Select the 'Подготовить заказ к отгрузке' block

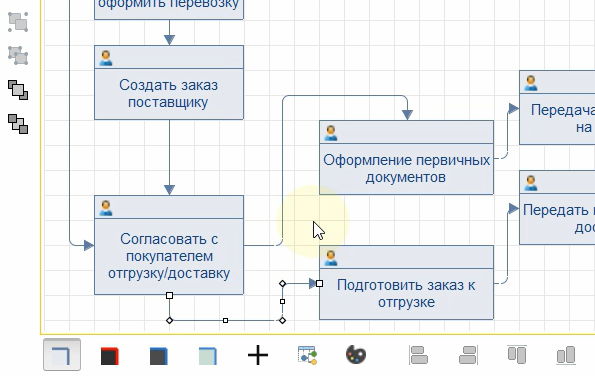pyautogui.click(x=406, y=282)
